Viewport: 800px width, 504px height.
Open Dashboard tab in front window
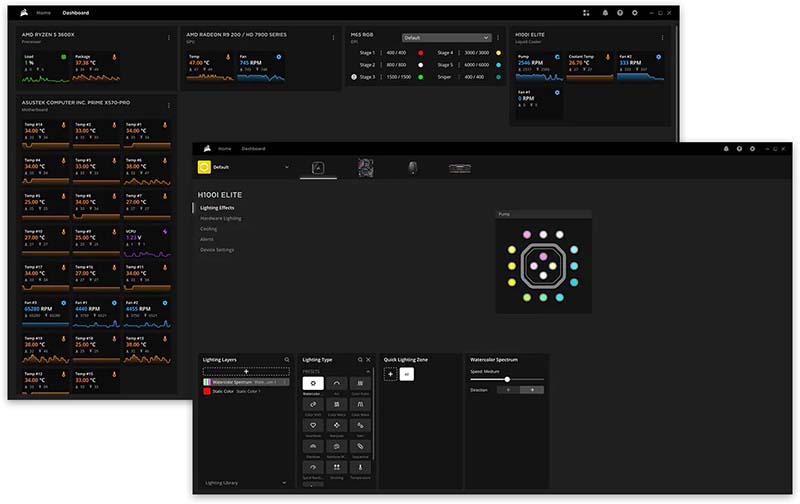[x=254, y=149]
